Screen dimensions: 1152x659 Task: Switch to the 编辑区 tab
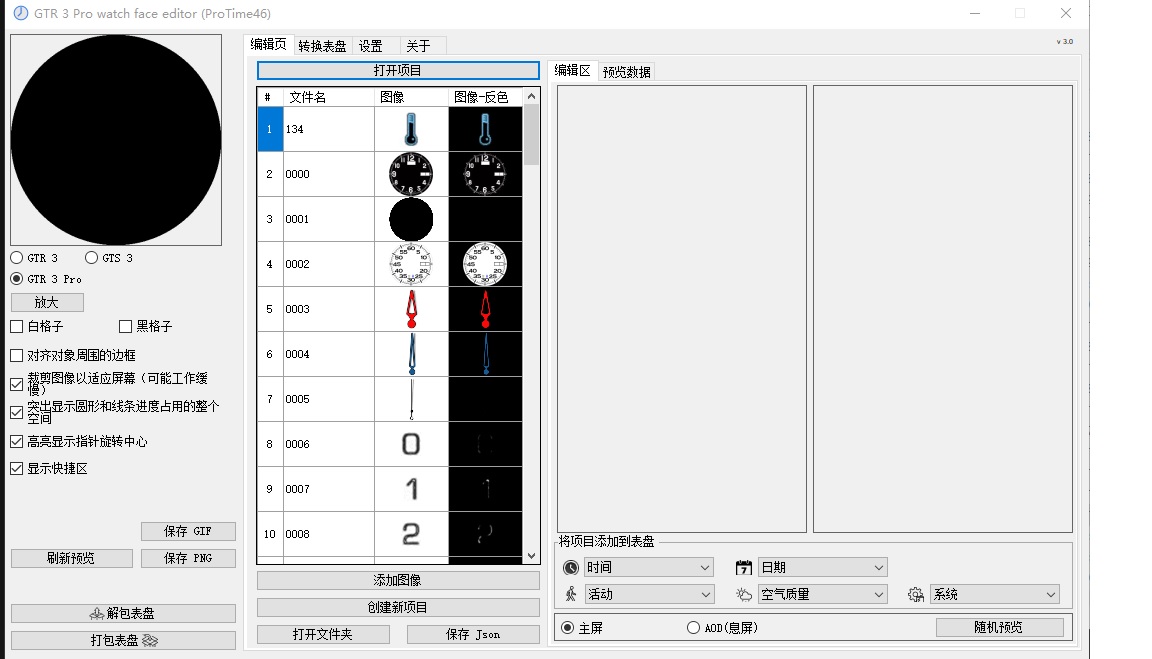pyautogui.click(x=572, y=71)
